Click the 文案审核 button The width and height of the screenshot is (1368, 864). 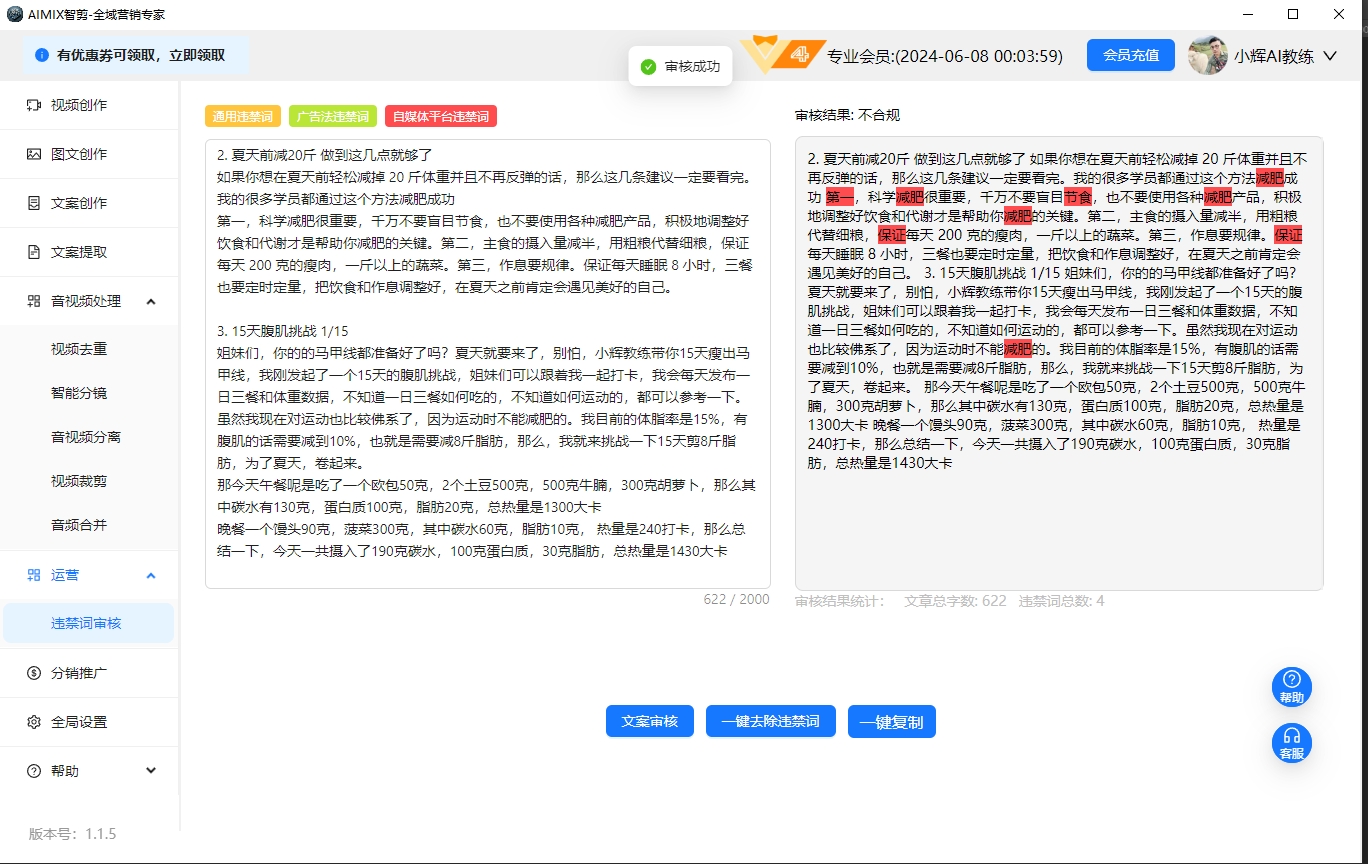(x=649, y=721)
